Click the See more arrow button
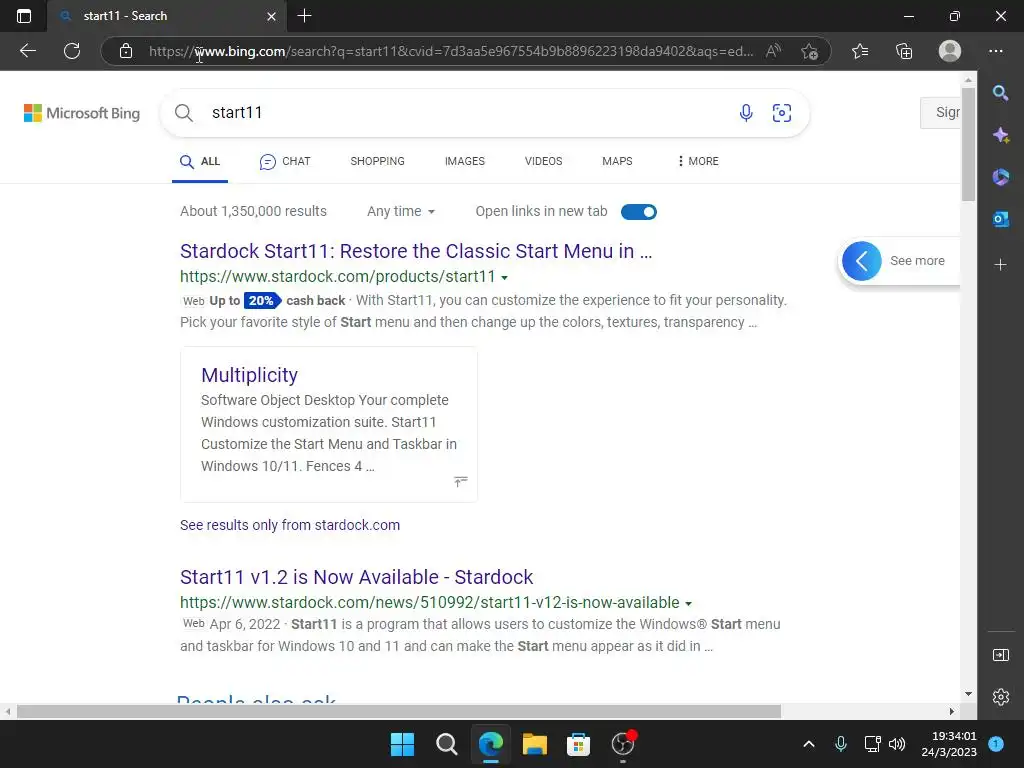 click(861, 261)
